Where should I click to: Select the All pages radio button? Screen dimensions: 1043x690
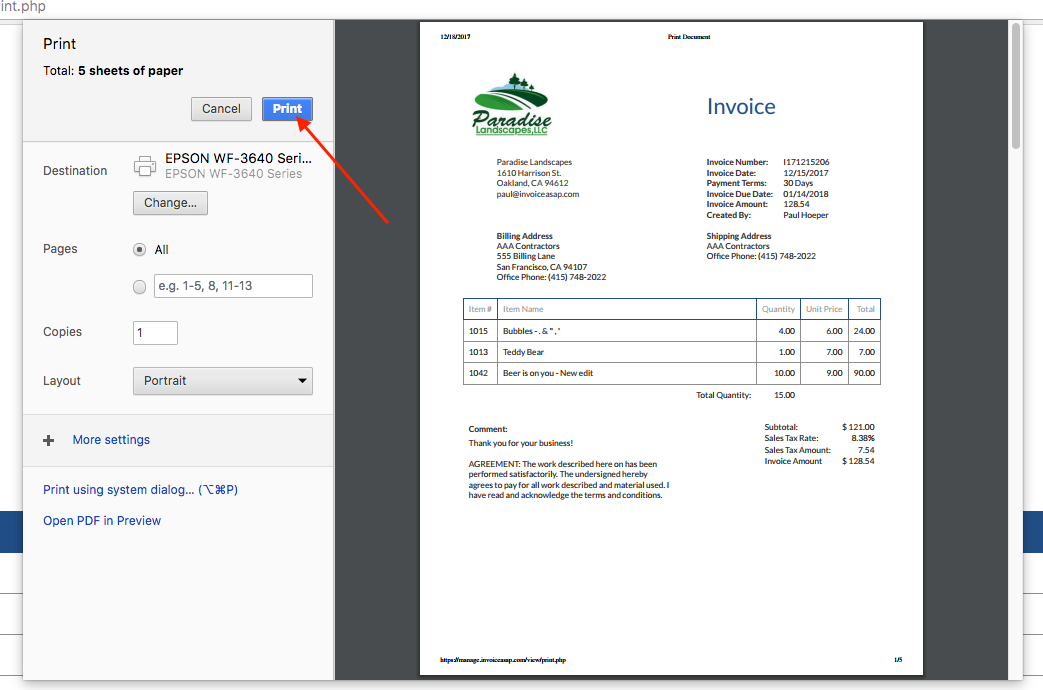[140, 250]
